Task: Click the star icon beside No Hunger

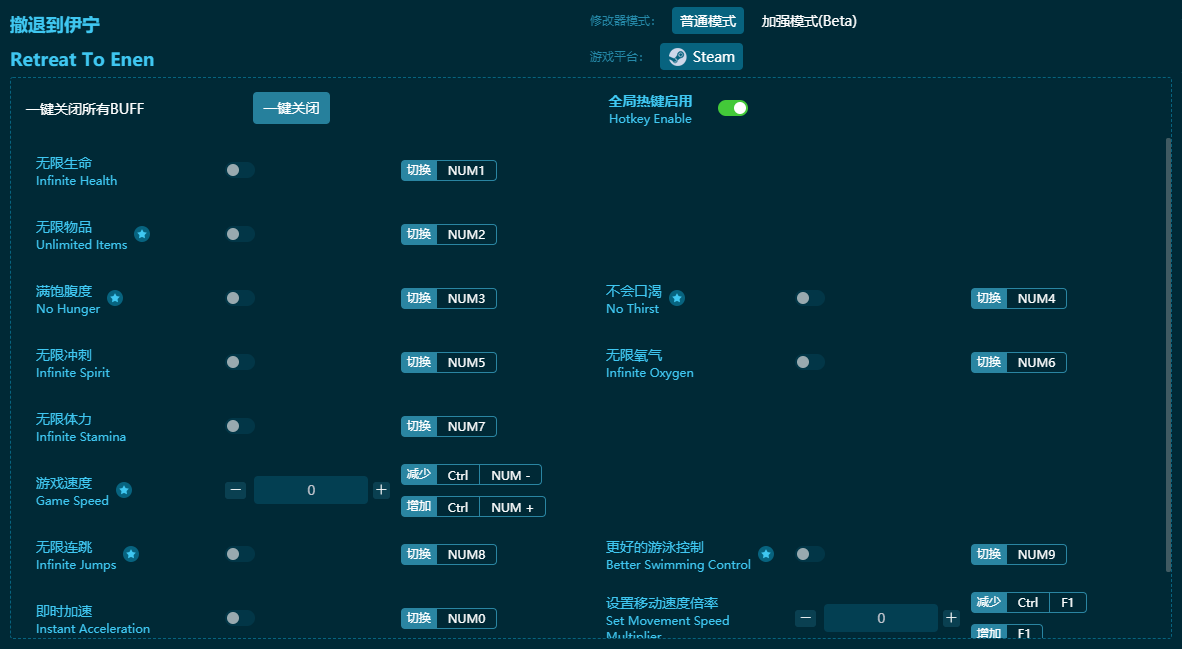Action: [x=115, y=296]
